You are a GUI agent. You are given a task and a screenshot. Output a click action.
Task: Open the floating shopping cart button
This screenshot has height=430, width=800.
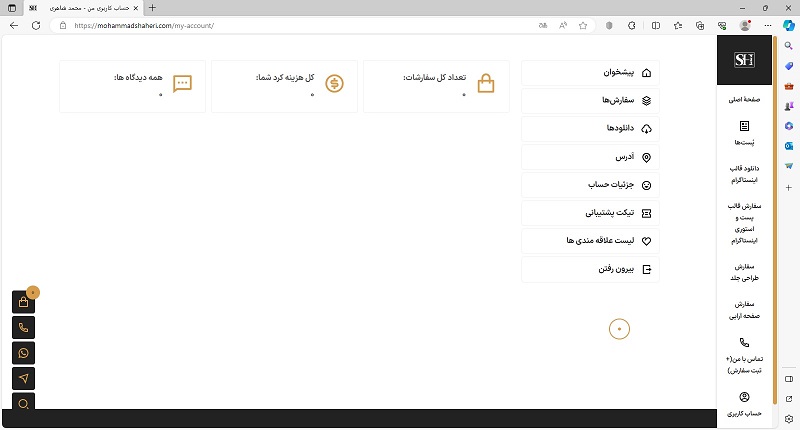tap(24, 303)
